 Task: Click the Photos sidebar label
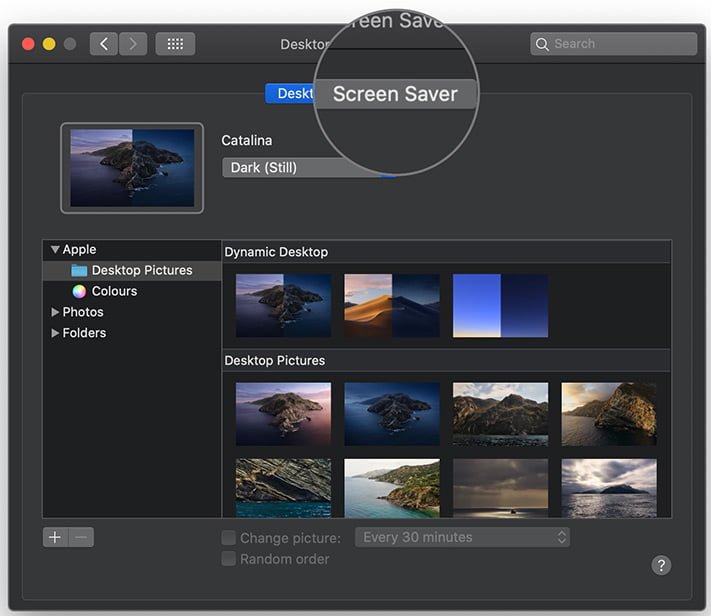pos(83,312)
